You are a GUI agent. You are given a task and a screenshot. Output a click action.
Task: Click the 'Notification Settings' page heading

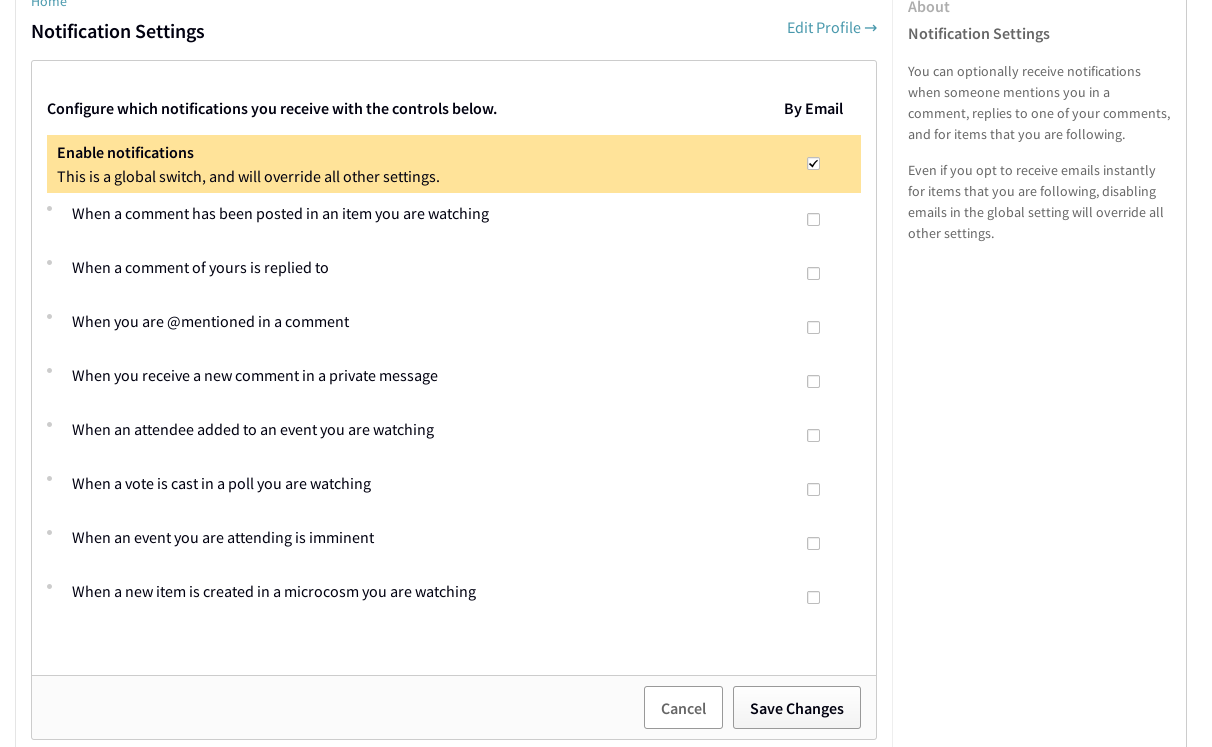point(118,31)
